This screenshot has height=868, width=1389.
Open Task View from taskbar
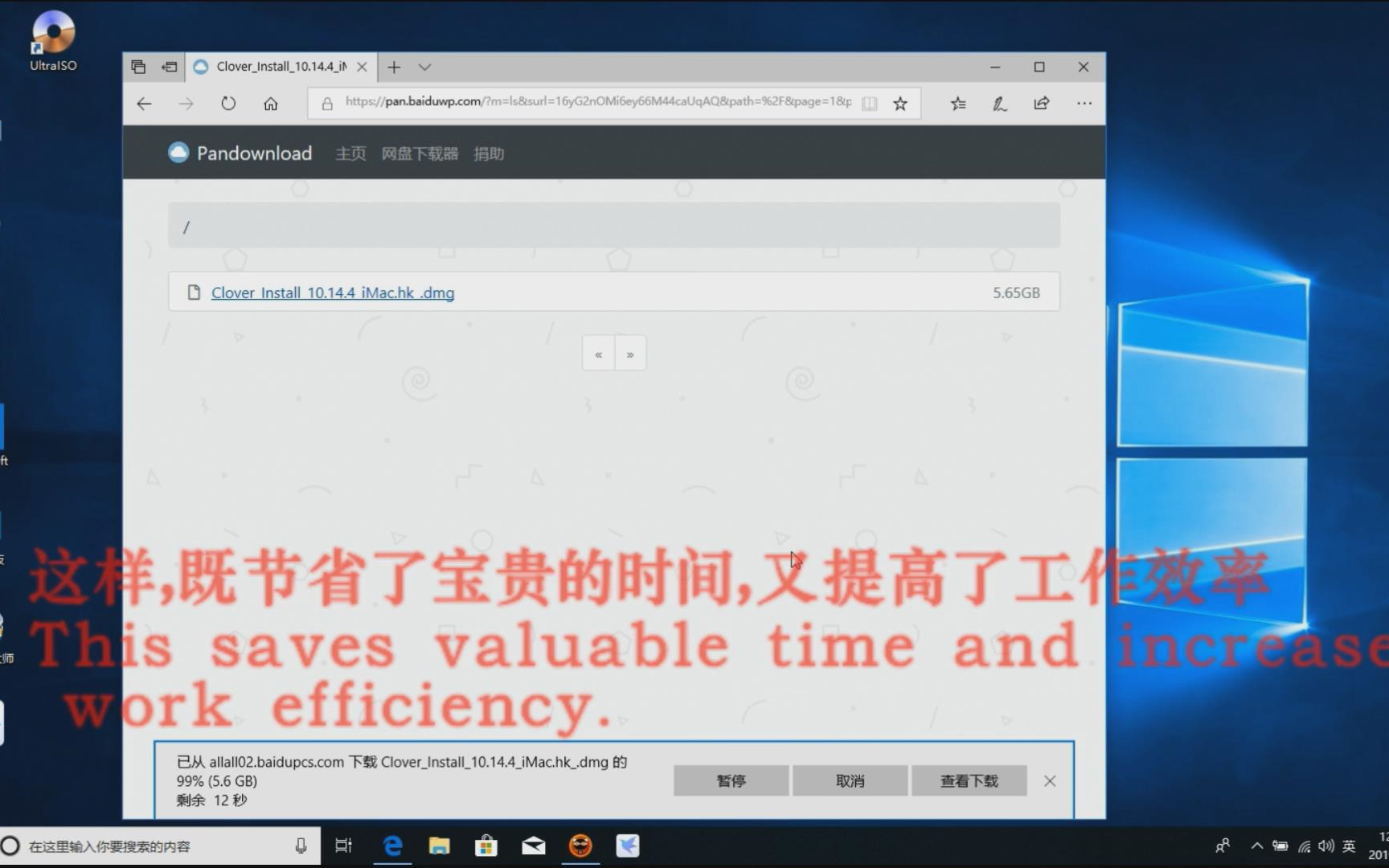[343, 845]
